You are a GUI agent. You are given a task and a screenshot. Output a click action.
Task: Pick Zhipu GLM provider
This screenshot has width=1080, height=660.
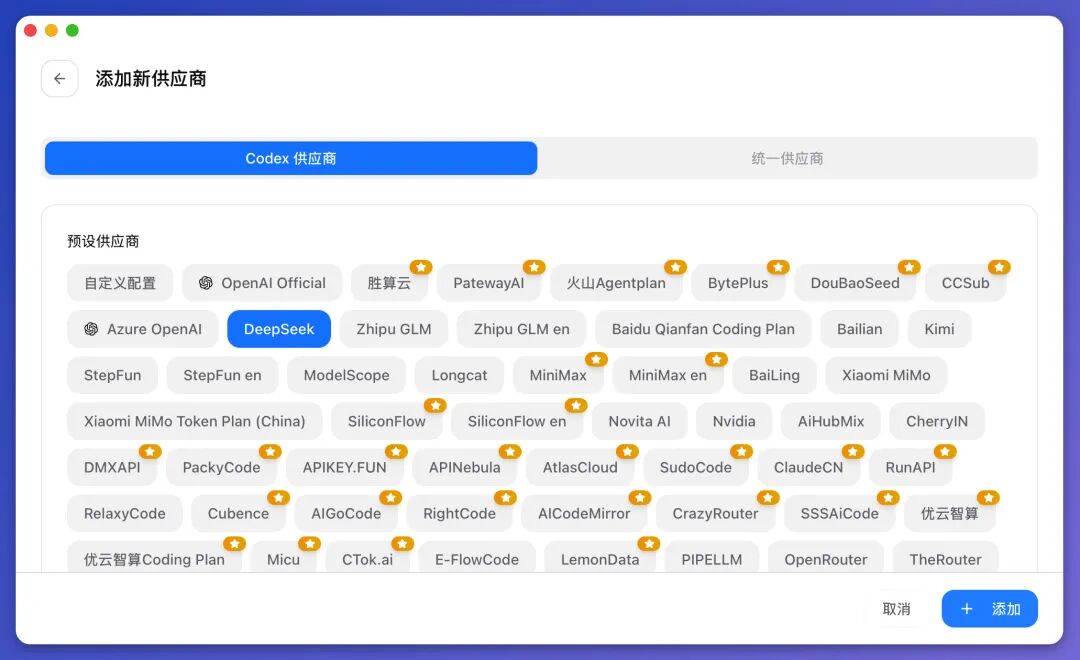click(394, 329)
